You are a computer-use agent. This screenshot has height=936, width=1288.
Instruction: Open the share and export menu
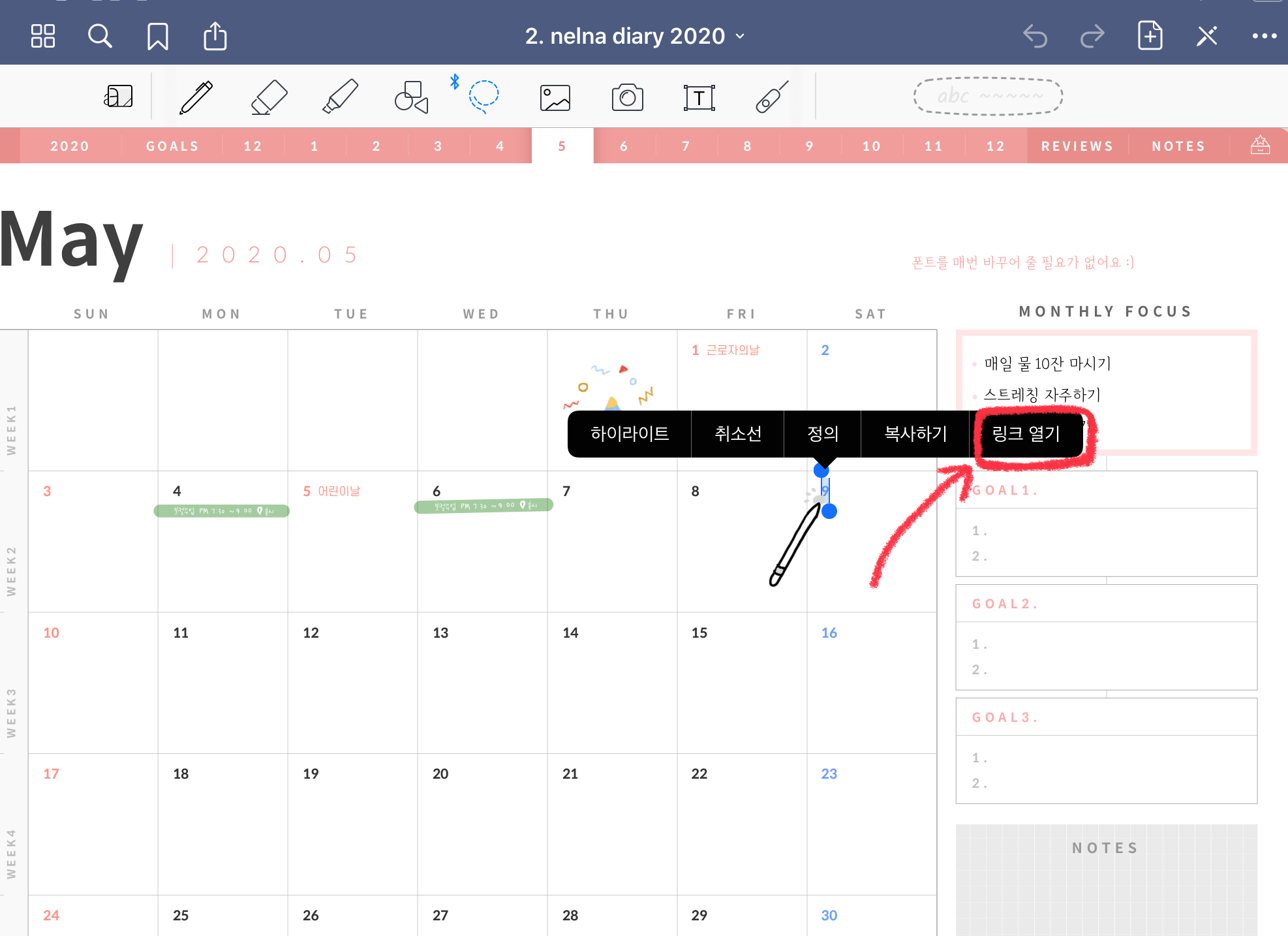[x=215, y=37]
